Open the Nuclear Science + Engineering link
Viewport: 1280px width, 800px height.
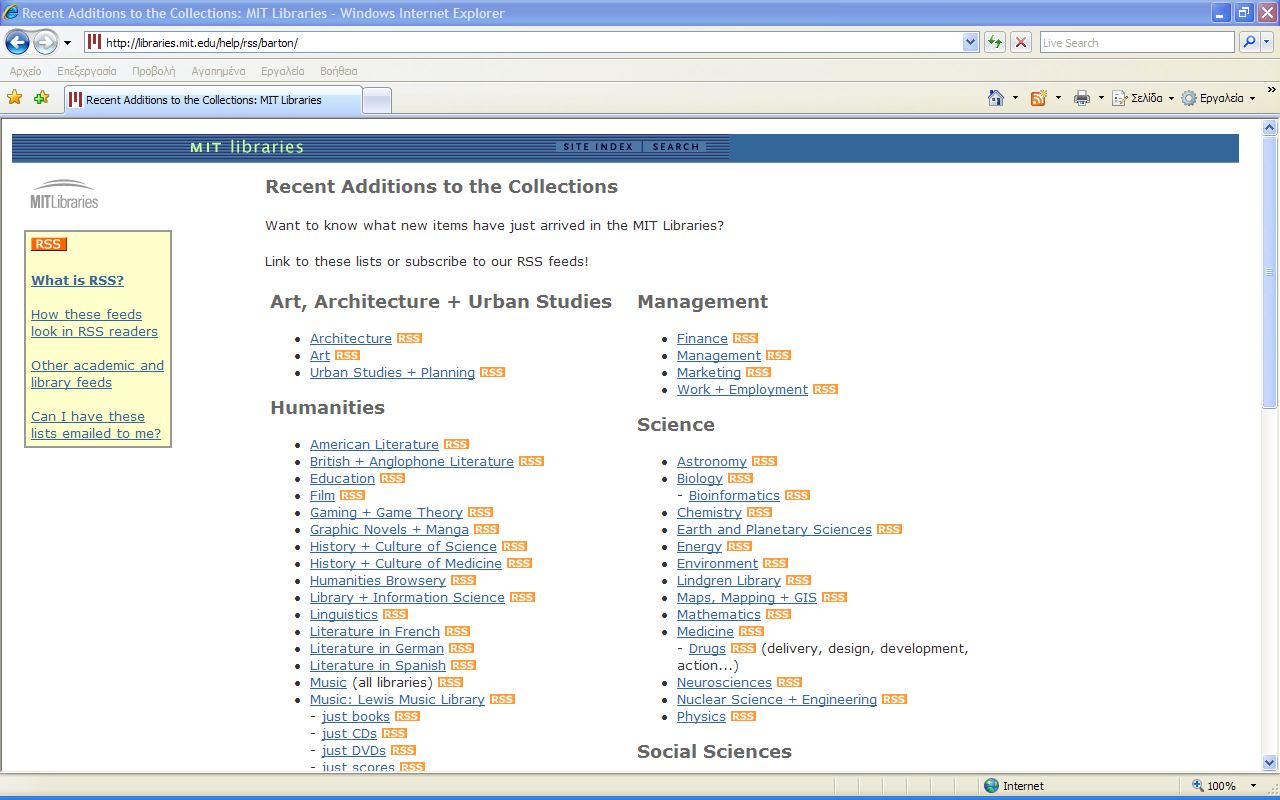point(777,700)
